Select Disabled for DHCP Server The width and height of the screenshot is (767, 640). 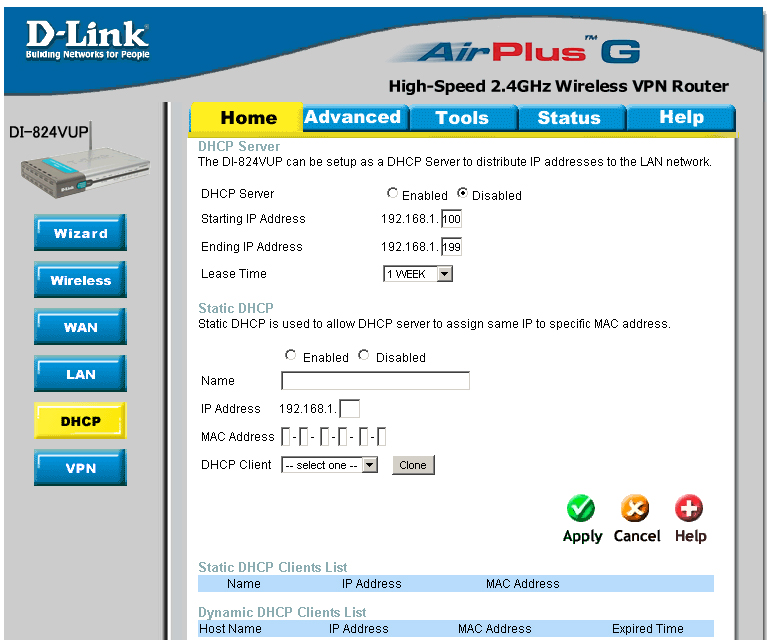(463, 194)
